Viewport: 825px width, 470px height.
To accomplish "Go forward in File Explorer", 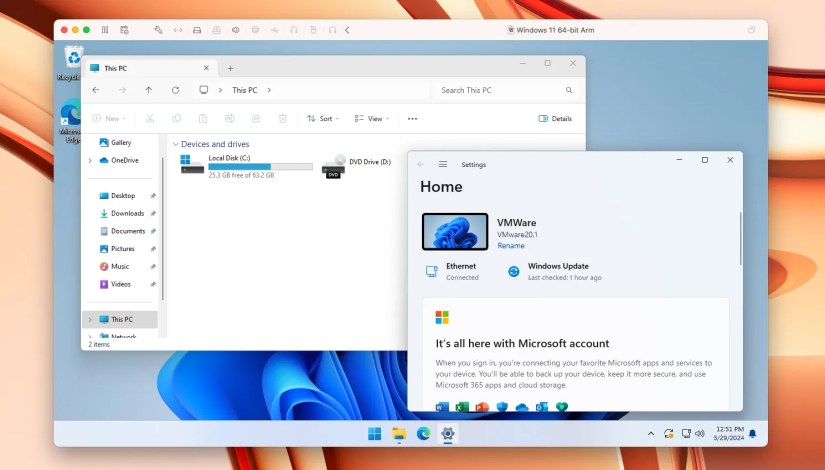I will point(123,90).
